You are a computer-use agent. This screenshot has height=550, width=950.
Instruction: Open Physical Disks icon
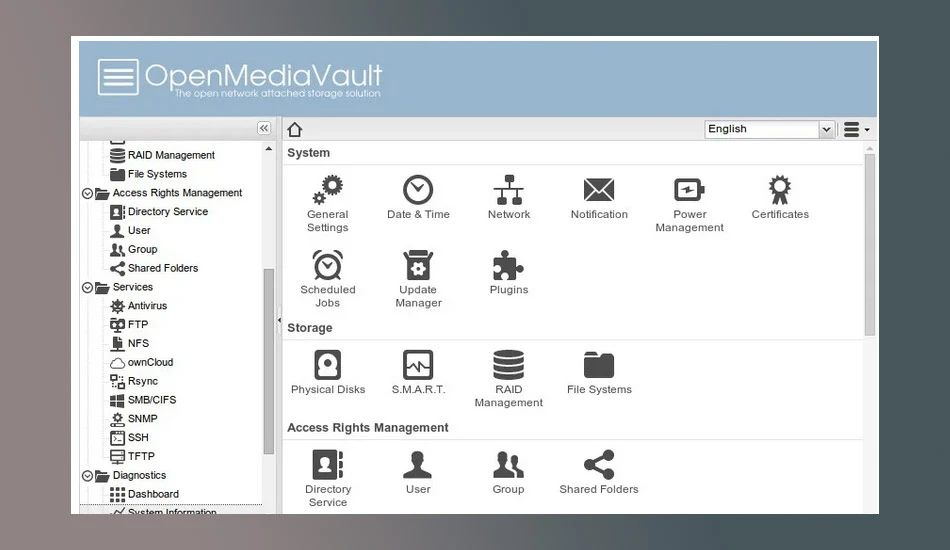pos(328,373)
